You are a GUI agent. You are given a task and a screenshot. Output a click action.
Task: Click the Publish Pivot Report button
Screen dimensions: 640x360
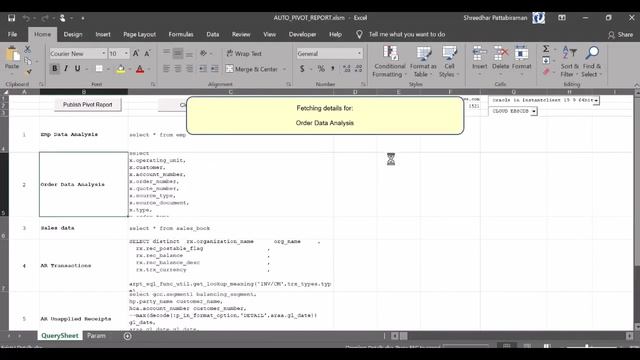87,104
